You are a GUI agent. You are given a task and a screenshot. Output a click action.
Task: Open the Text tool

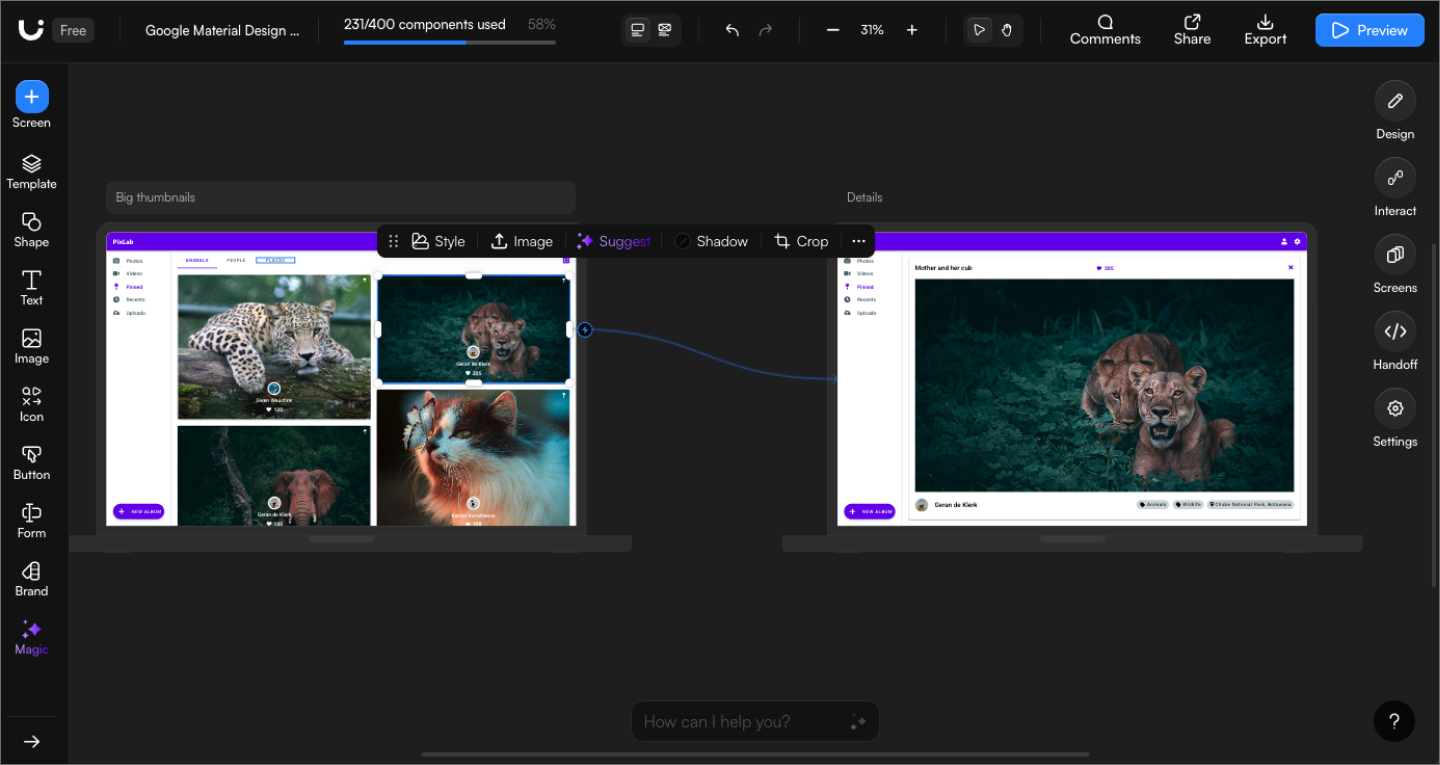click(x=31, y=288)
